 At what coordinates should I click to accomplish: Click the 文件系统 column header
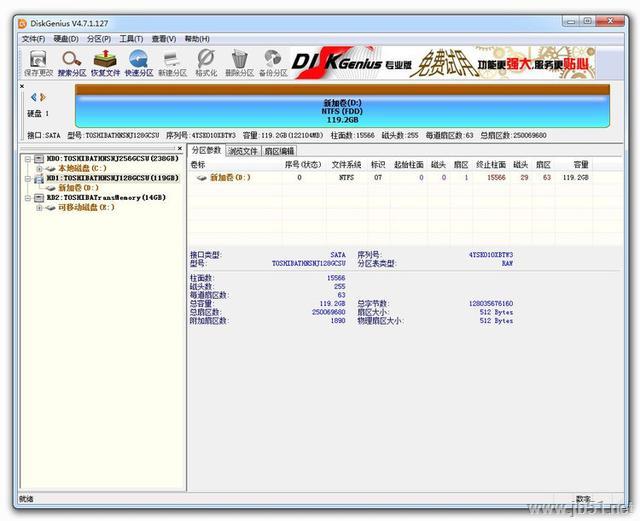pyautogui.click(x=347, y=165)
